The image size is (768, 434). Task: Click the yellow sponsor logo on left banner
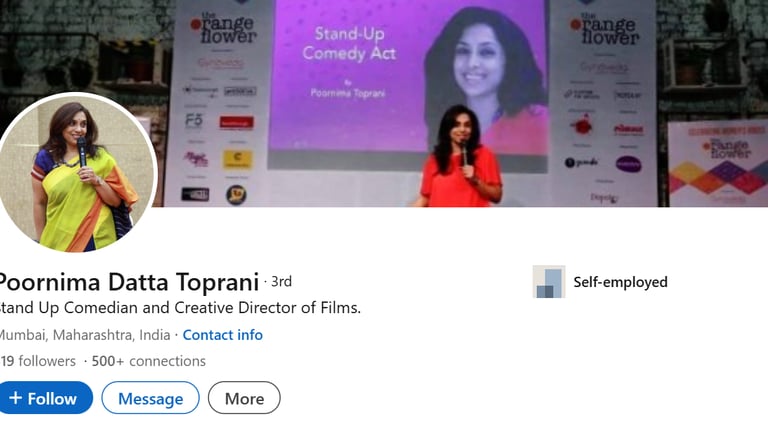pyautogui.click(x=238, y=159)
